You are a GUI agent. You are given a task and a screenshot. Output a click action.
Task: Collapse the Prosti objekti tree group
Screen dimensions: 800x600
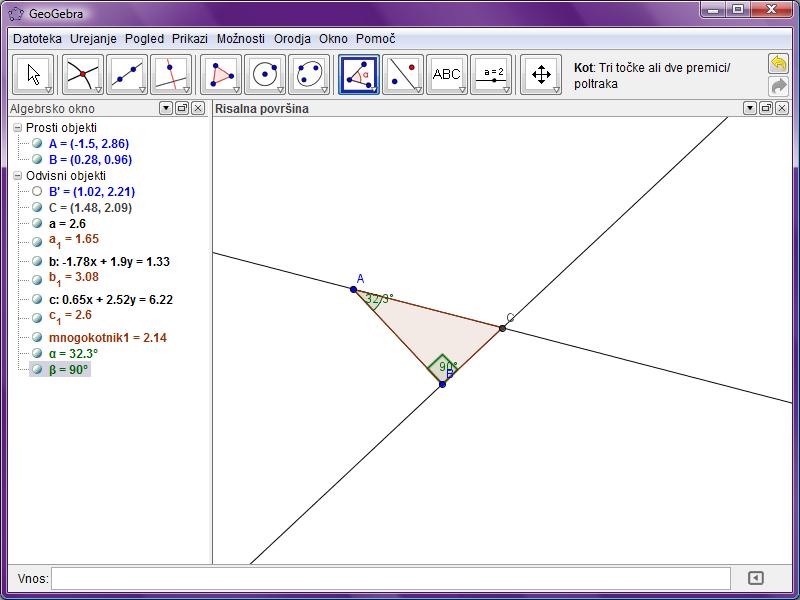tap(17, 128)
